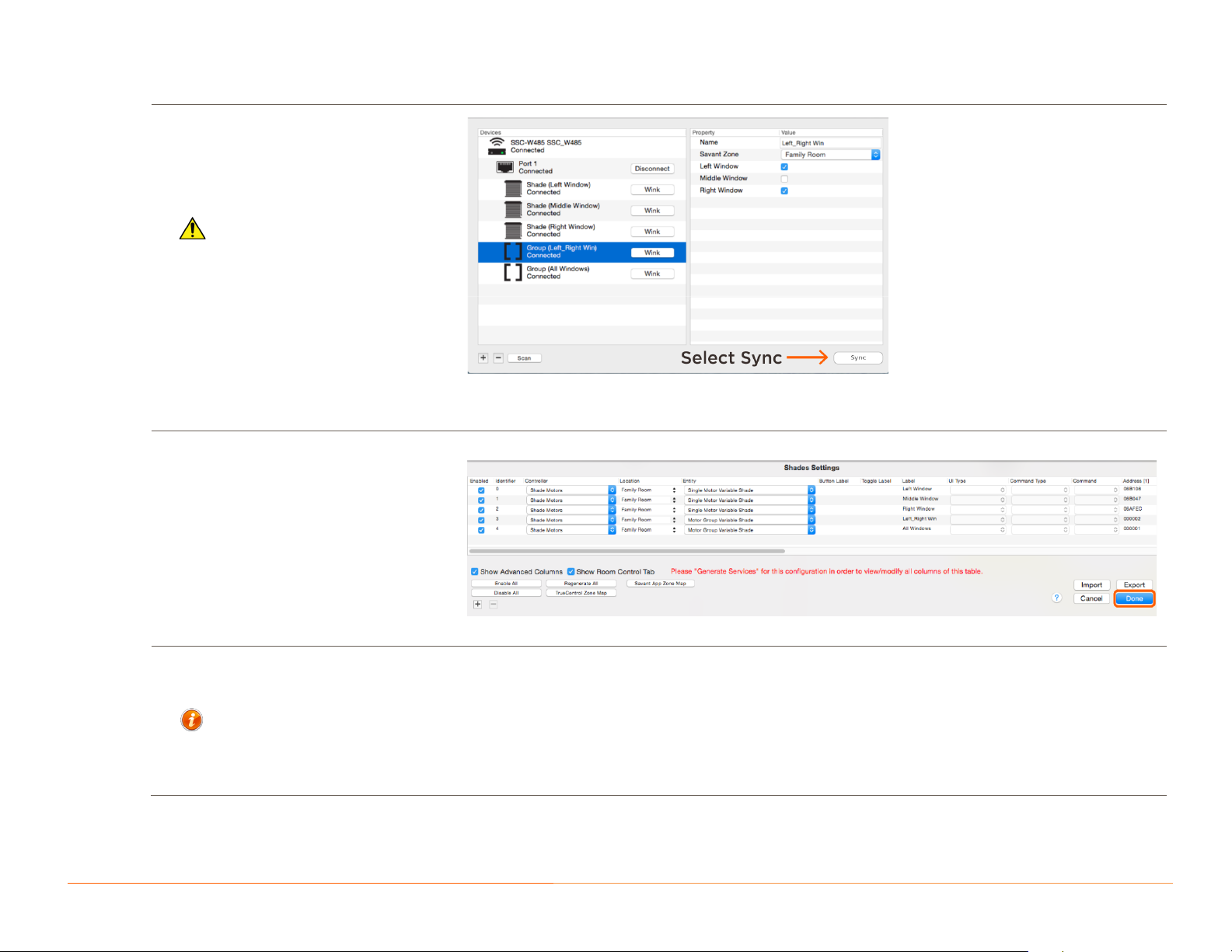Open the TrueControl Zone Map

(581, 593)
